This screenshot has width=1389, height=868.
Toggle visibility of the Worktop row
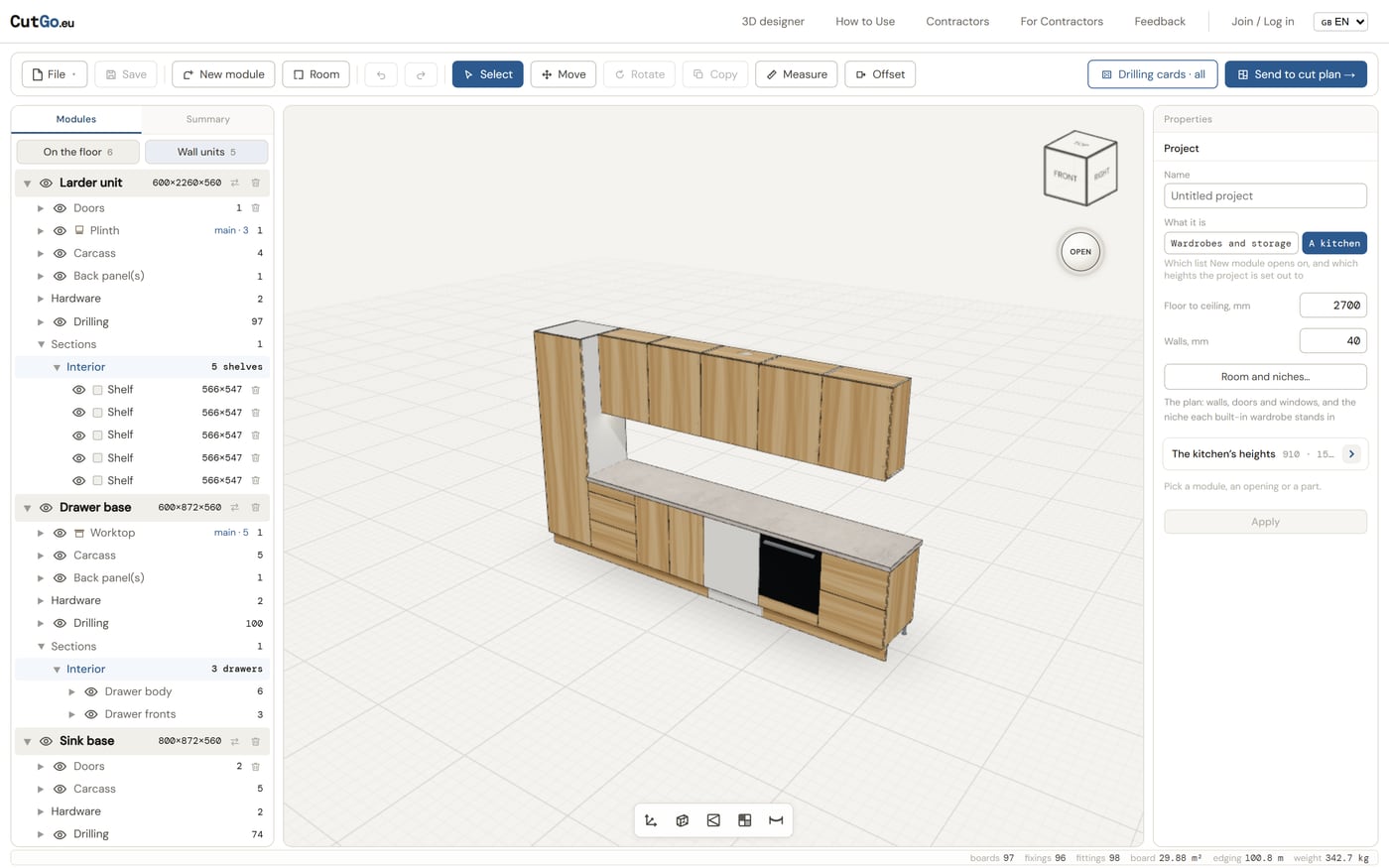pyautogui.click(x=60, y=533)
